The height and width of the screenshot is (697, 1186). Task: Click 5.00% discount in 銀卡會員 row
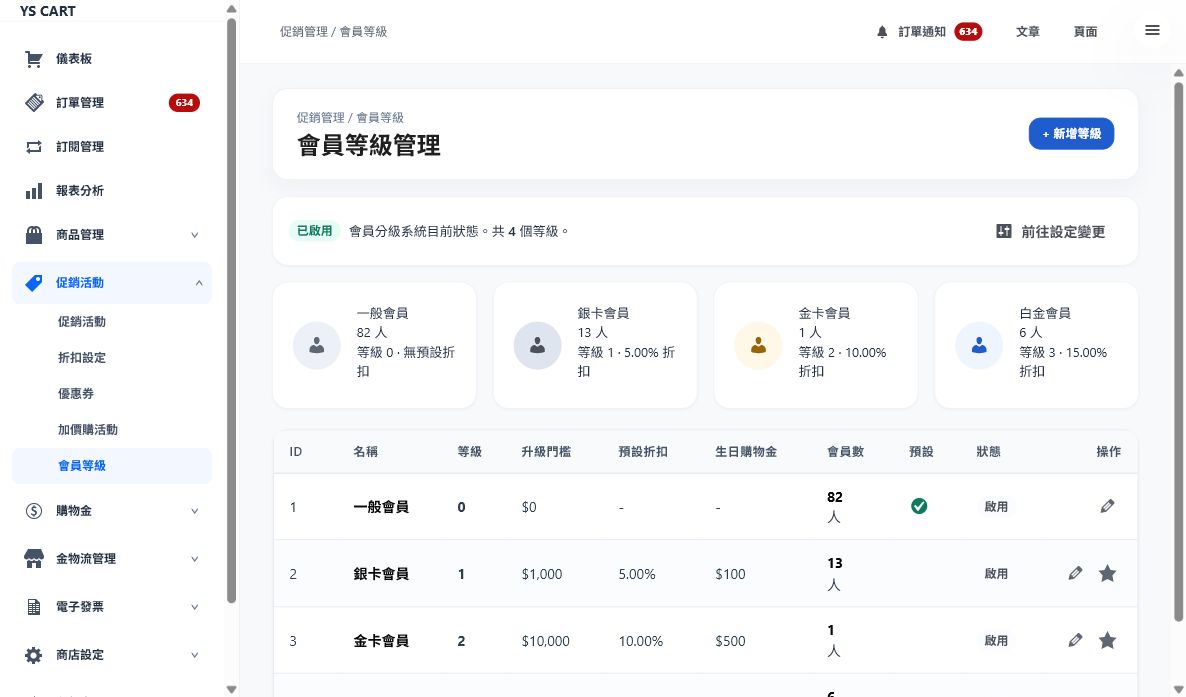point(637,574)
